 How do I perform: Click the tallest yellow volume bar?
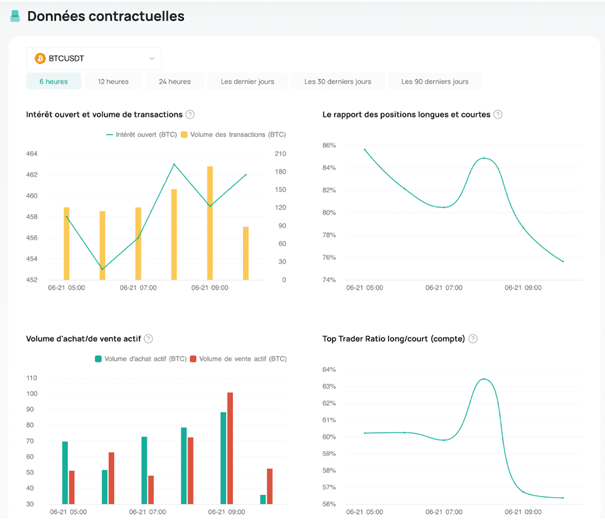click(210, 223)
